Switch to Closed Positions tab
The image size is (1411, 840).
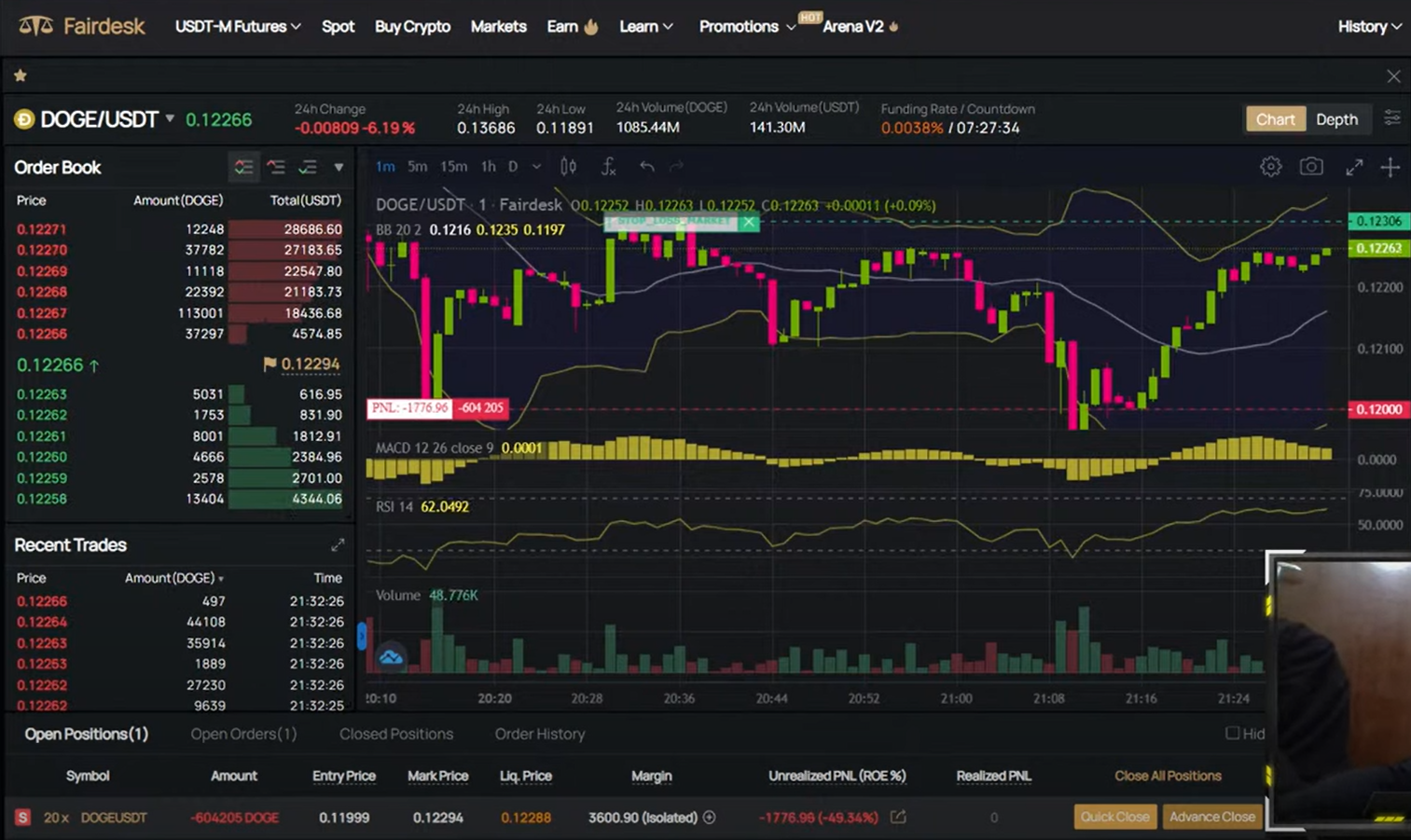tap(396, 734)
